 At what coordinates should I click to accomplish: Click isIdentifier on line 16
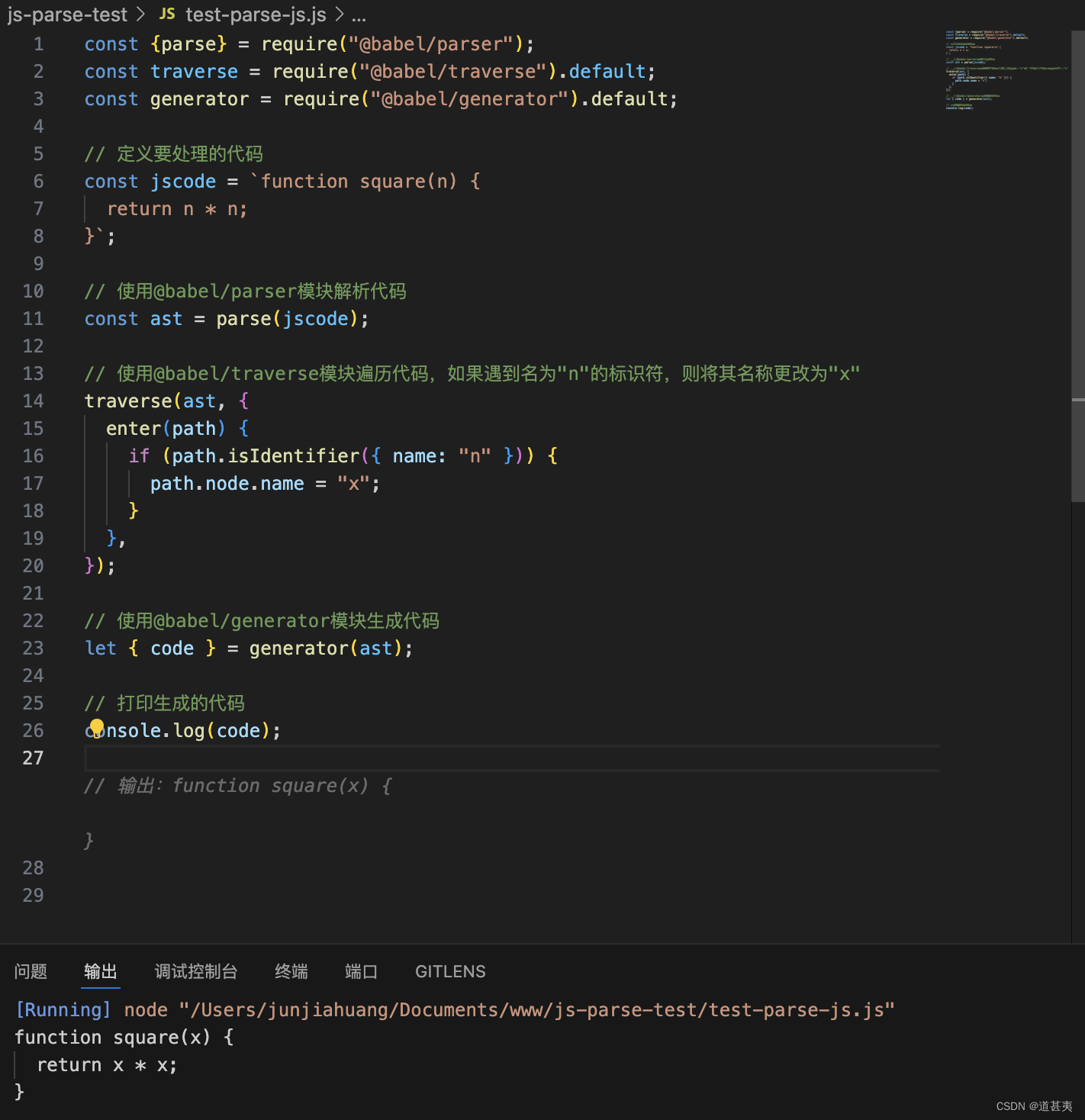pyautogui.click(x=294, y=455)
